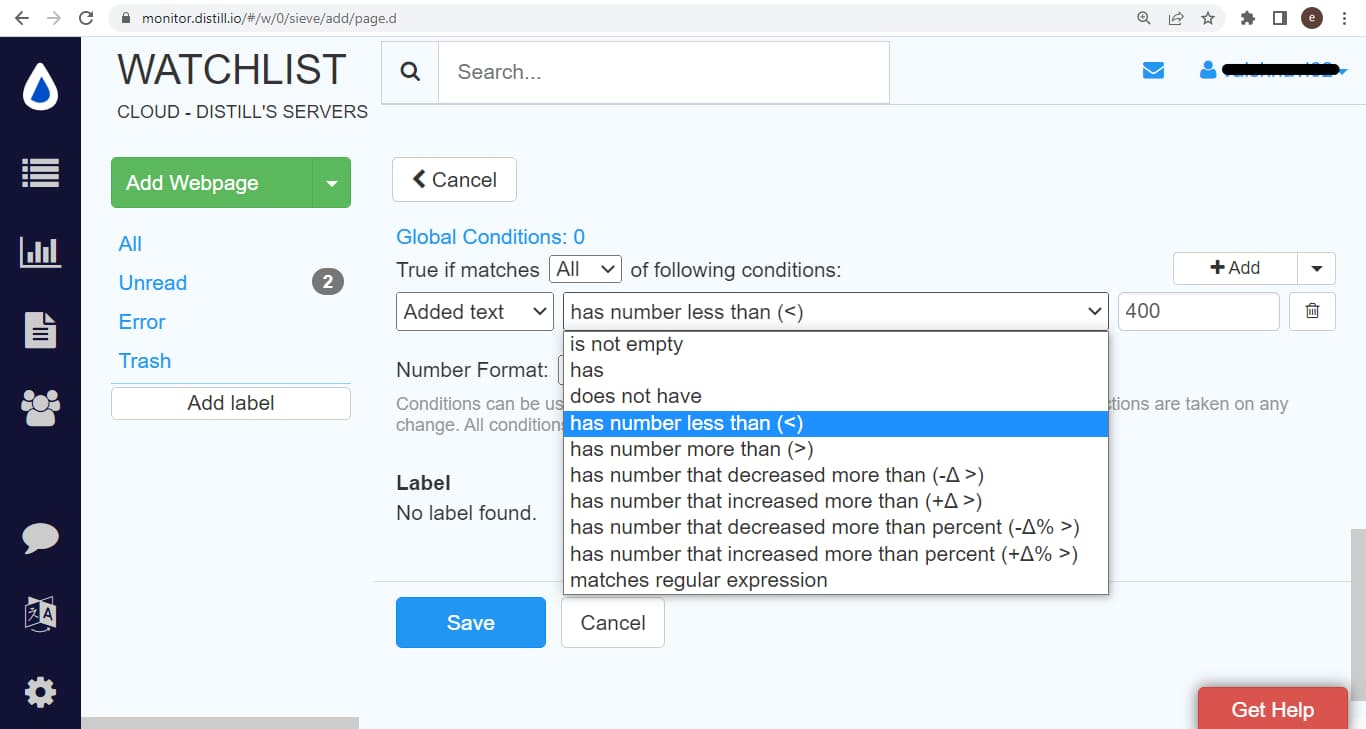The image size is (1366, 729).
Task: Open the chat bubble icon in sidebar
Action: 41,537
